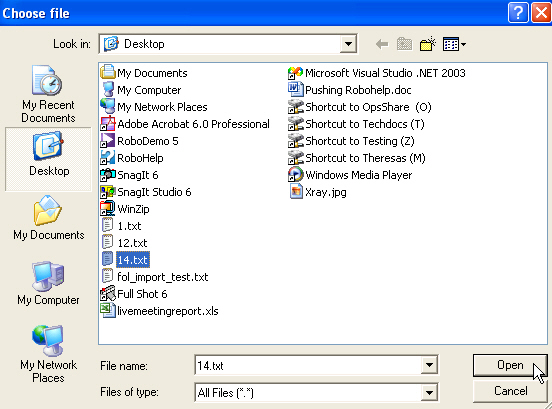This screenshot has height=409, width=552.
Task: Select the Xray.jpg file
Action: (x=318, y=192)
